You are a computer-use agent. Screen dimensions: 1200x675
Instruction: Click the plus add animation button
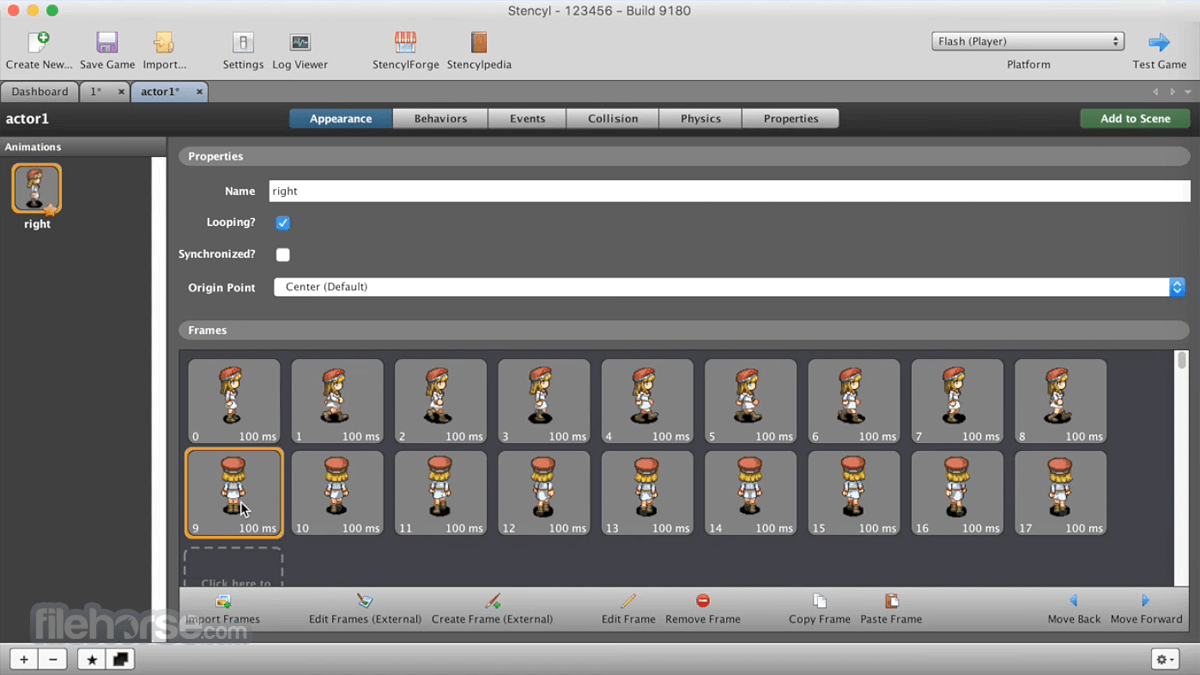tap(24, 659)
